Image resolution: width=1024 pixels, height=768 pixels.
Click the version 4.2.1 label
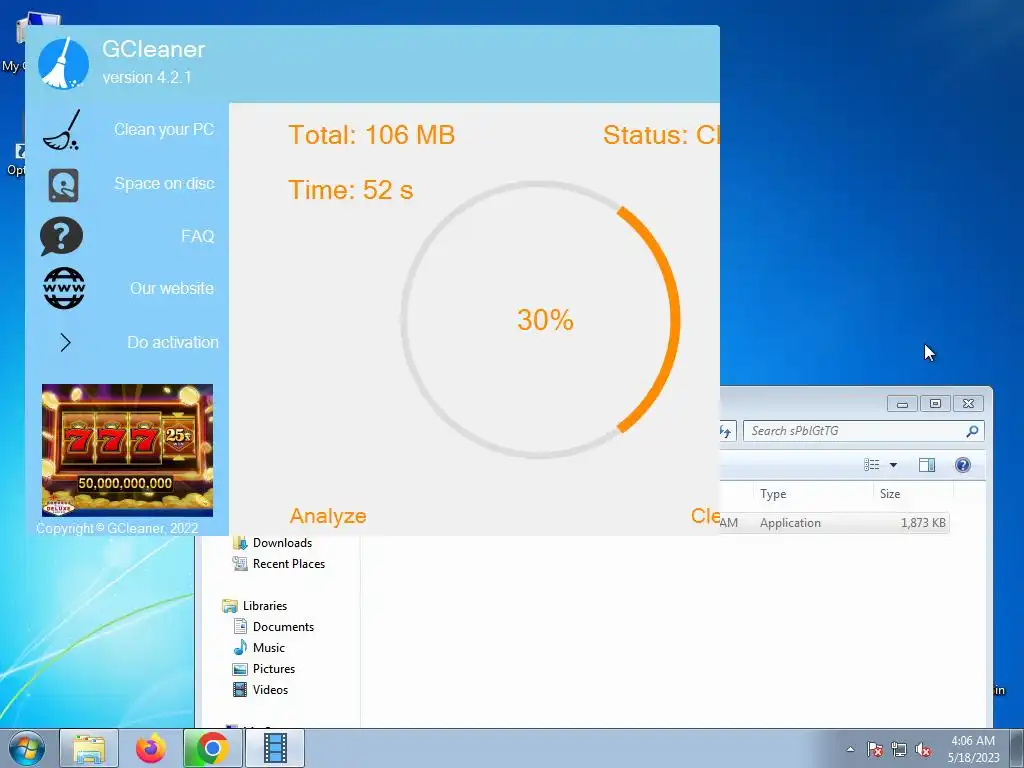coord(147,77)
